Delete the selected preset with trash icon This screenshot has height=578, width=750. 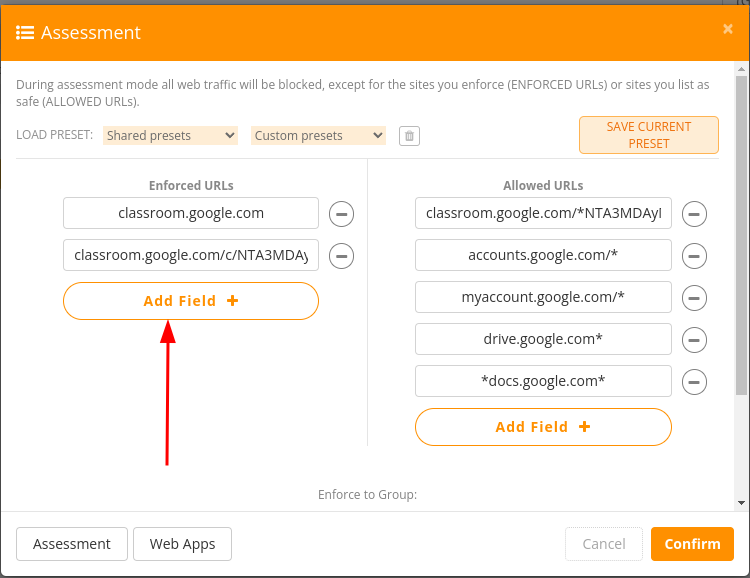tap(409, 136)
